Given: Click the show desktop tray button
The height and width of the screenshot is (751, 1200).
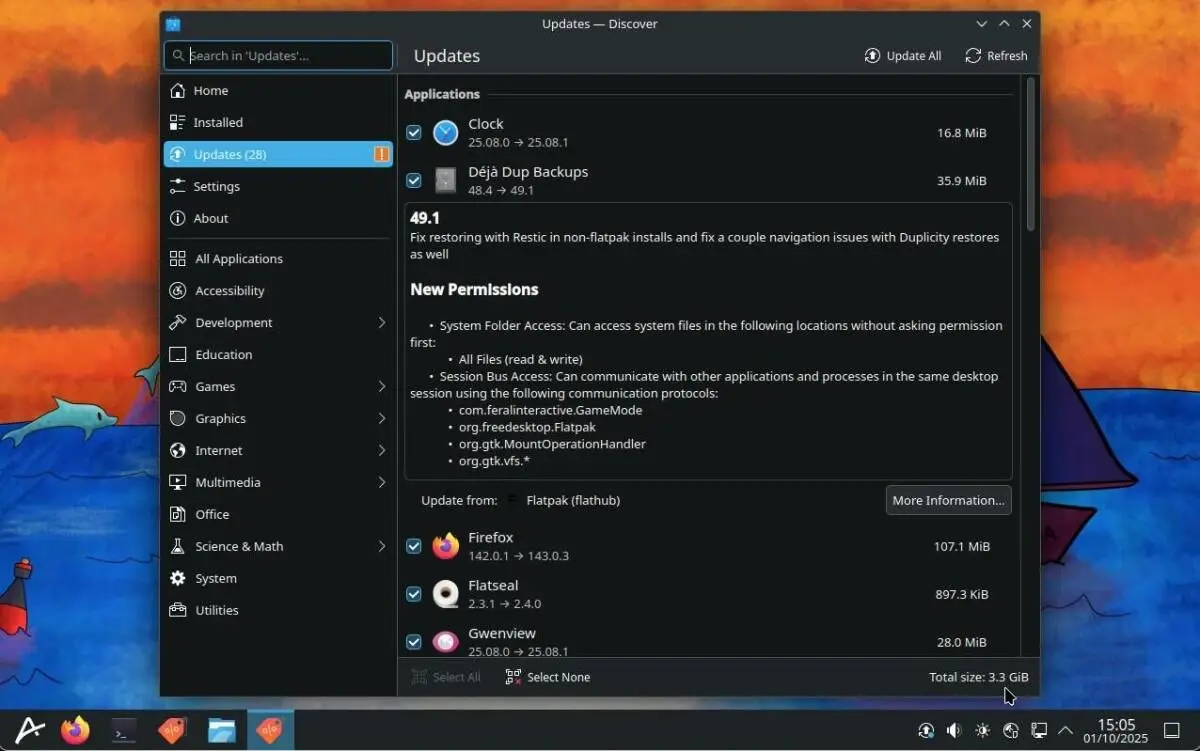Looking at the screenshot, I should click(x=1172, y=731).
